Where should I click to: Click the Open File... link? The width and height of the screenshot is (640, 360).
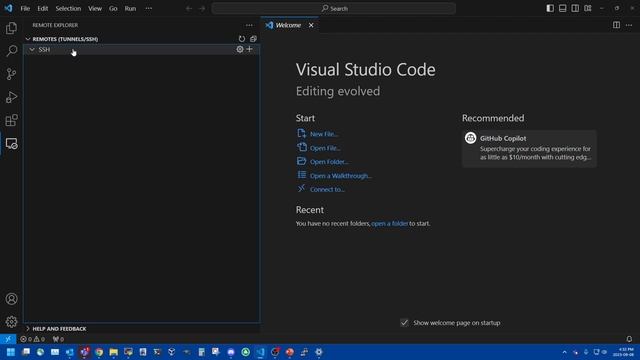(325, 148)
